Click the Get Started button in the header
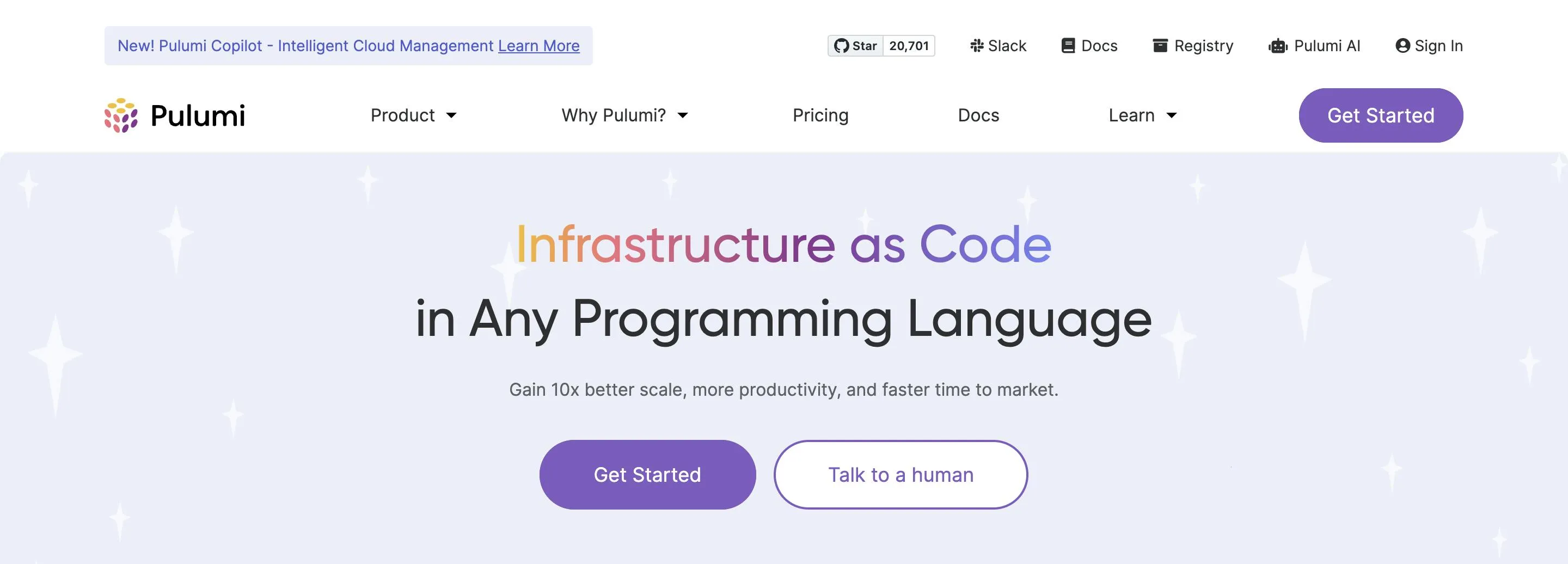The width and height of the screenshot is (1568, 564). point(1381,115)
